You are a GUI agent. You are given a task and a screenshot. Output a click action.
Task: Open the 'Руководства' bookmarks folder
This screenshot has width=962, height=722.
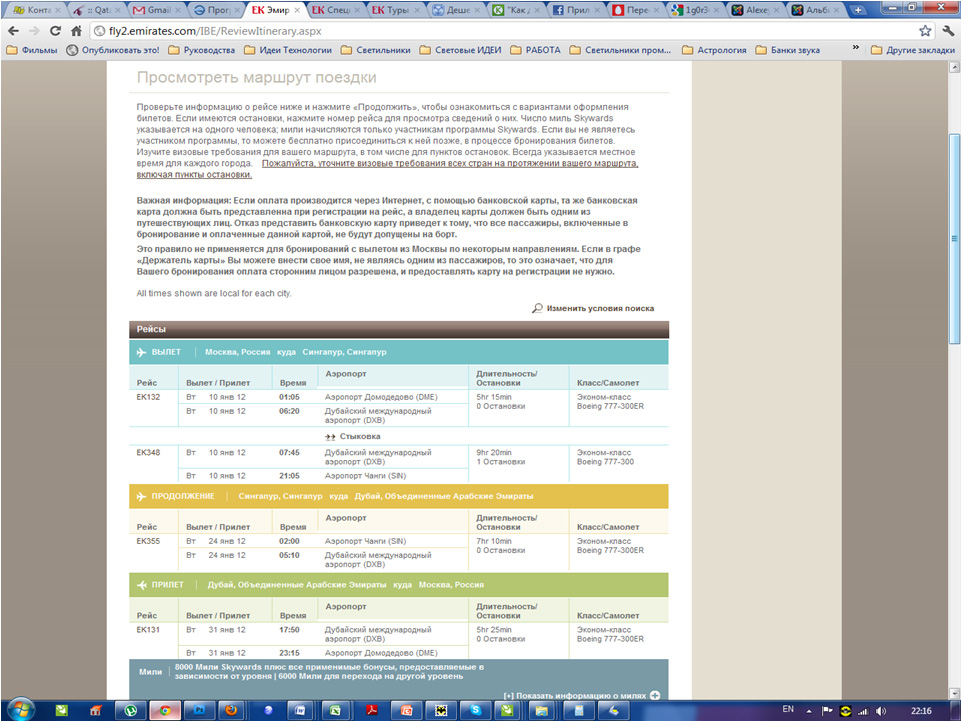[202, 50]
